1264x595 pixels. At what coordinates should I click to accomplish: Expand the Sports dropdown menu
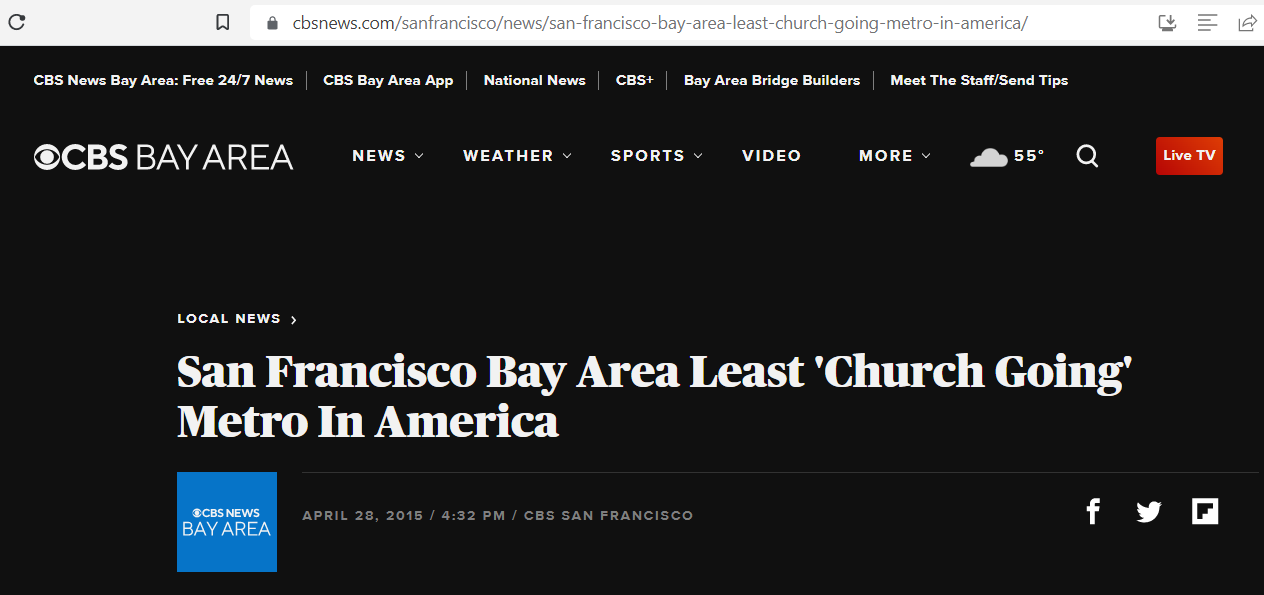click(x=657, y=156)
